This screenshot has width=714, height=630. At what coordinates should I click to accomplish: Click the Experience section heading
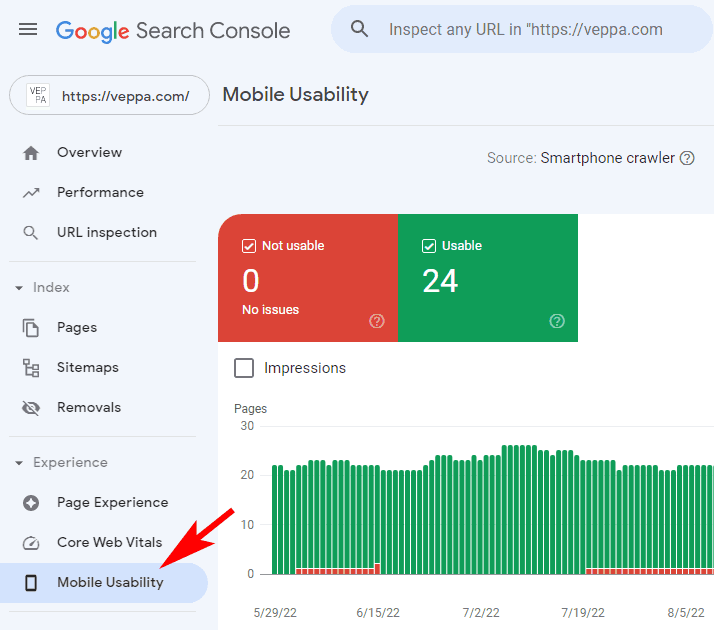tap(70, 462)
